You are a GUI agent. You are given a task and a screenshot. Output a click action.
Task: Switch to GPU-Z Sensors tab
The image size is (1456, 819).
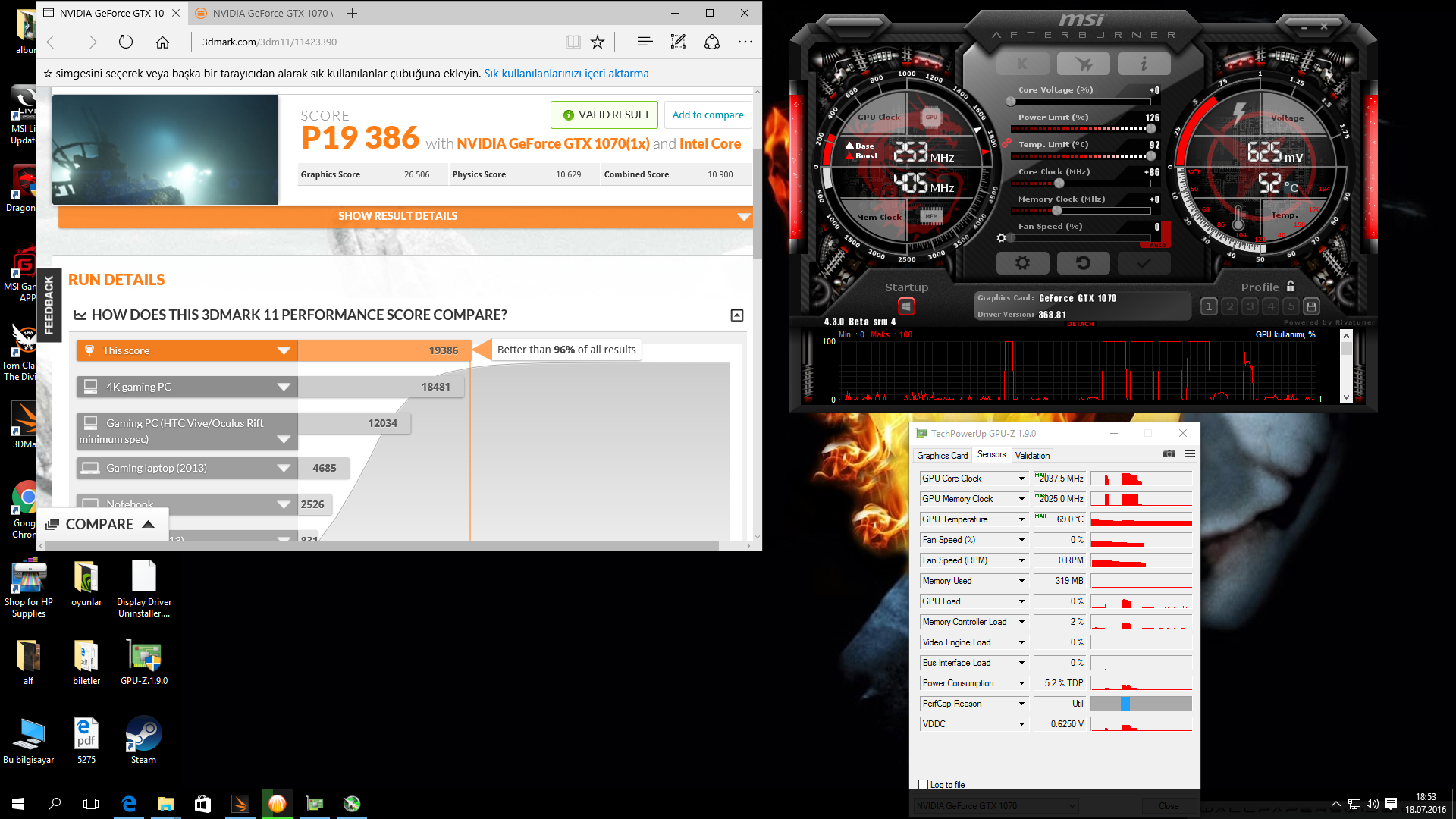coord(991,454)
